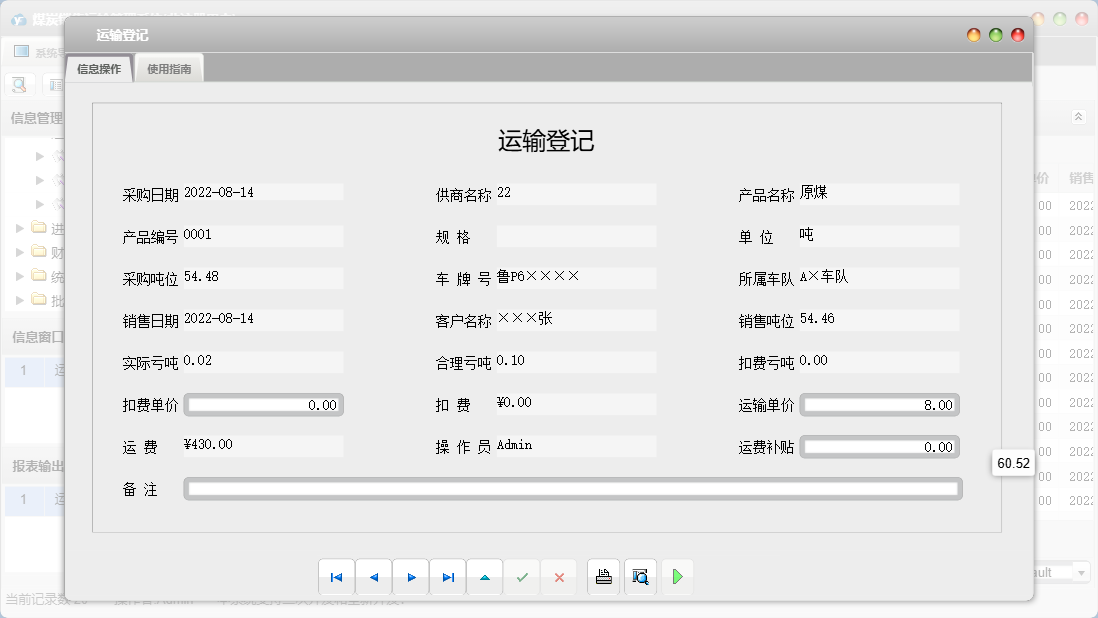Click the 信息管理 panel header
This screenshot has width=1098, height=618.
[x=33, y=118]
